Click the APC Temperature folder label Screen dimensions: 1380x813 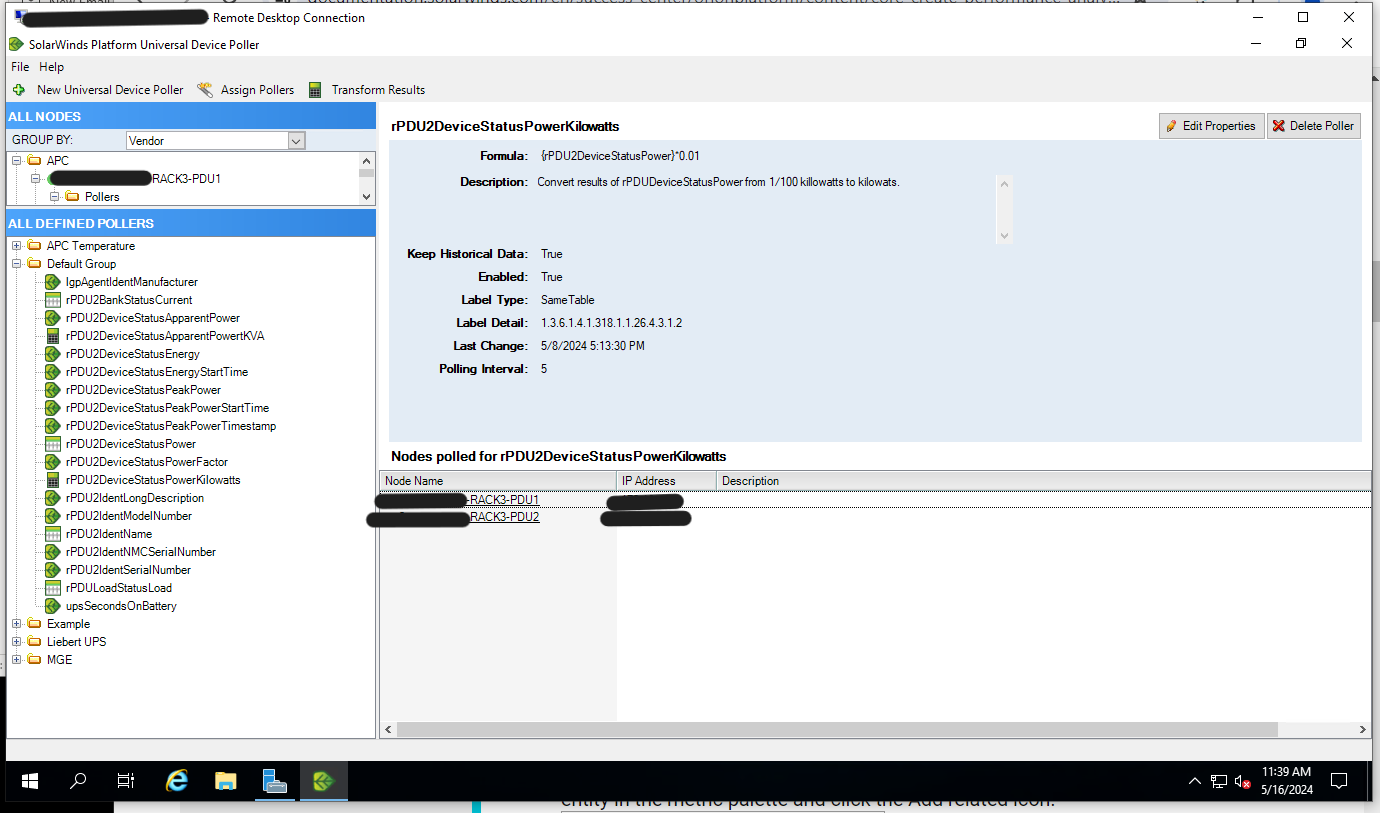click(x=91, y=246)
